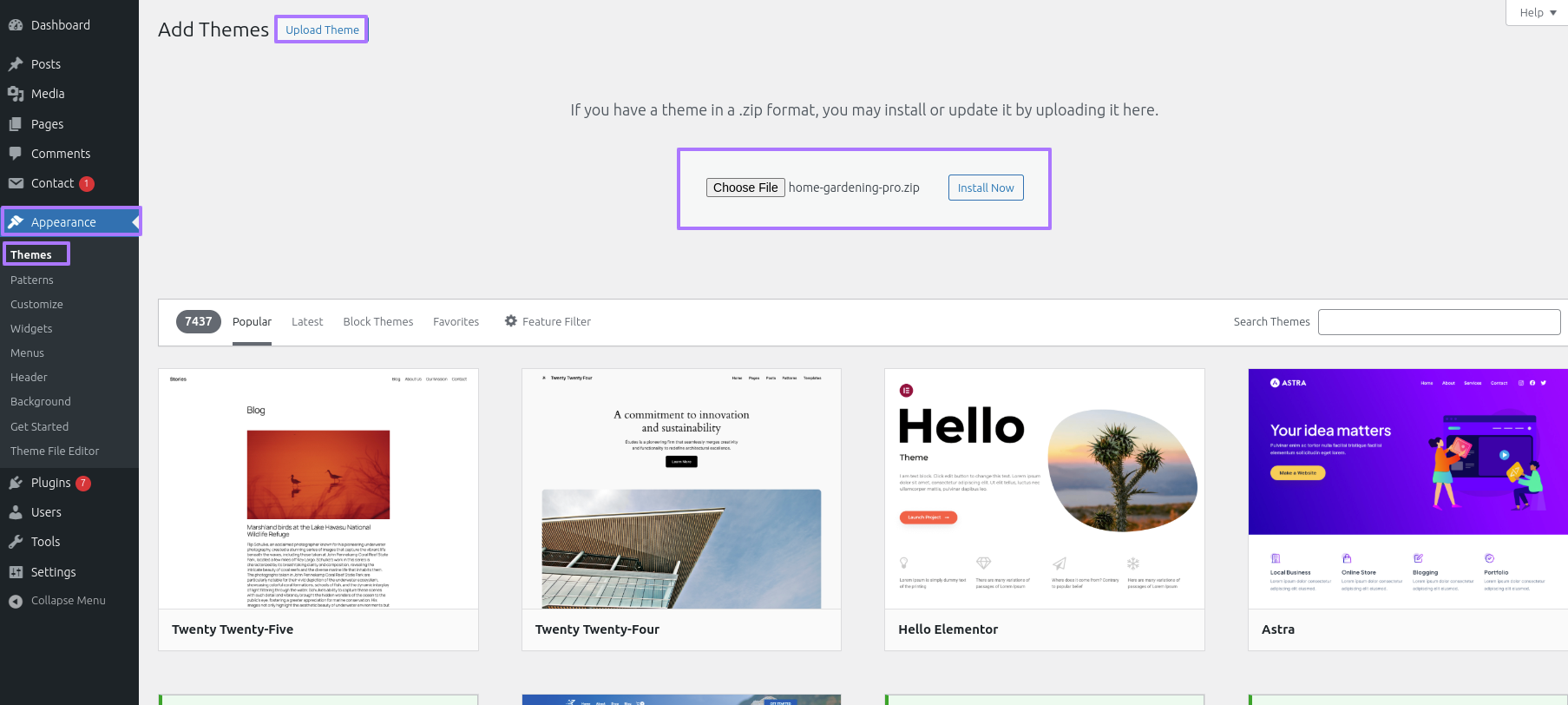Click the home-gardening-pro.zip file name
This screenshot has width=1568, height=705.
point(854,188)
